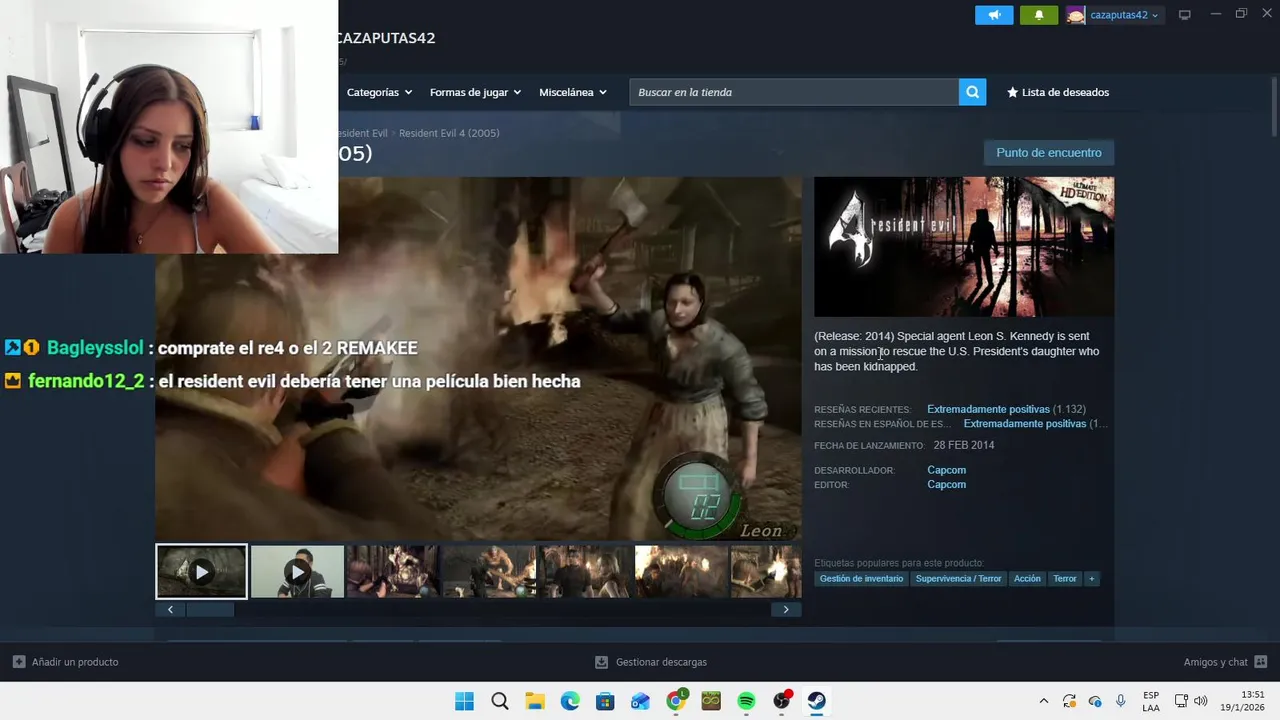Click the plus icon by Añadir un producto
The image size is (1280, 720).
tap(19, 662)
